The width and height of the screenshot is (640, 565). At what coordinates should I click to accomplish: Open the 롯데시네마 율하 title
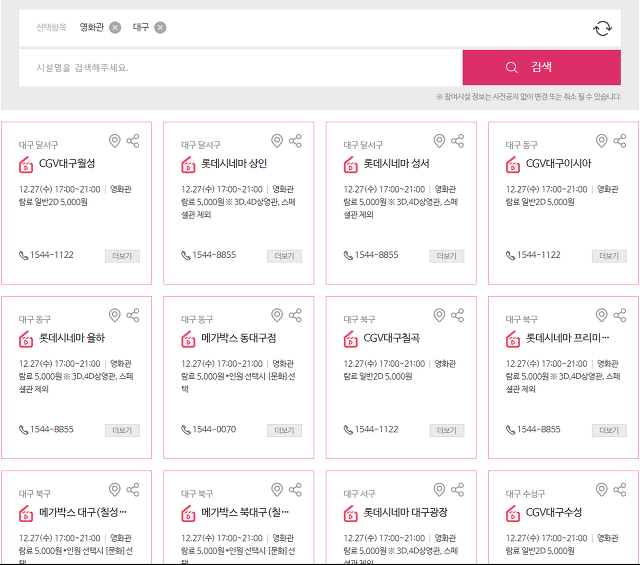pos(72,338)
